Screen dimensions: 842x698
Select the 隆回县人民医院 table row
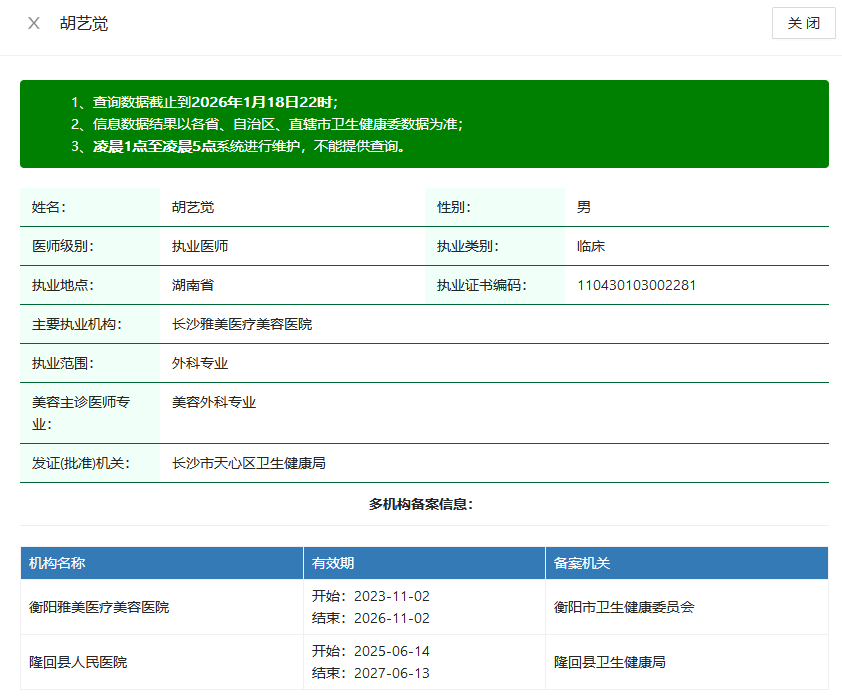pyautogui.click(x=78, y=662)
